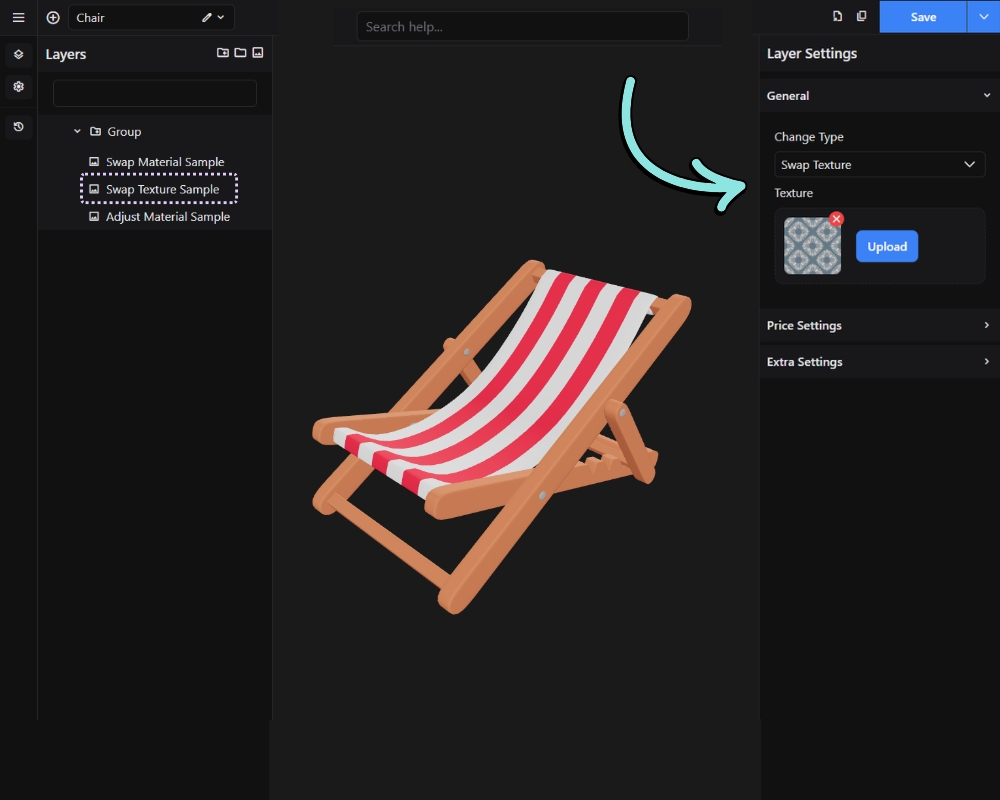Open the history sidebar icon
This screenshot has height=800, width=1000.
click(18, 126)
